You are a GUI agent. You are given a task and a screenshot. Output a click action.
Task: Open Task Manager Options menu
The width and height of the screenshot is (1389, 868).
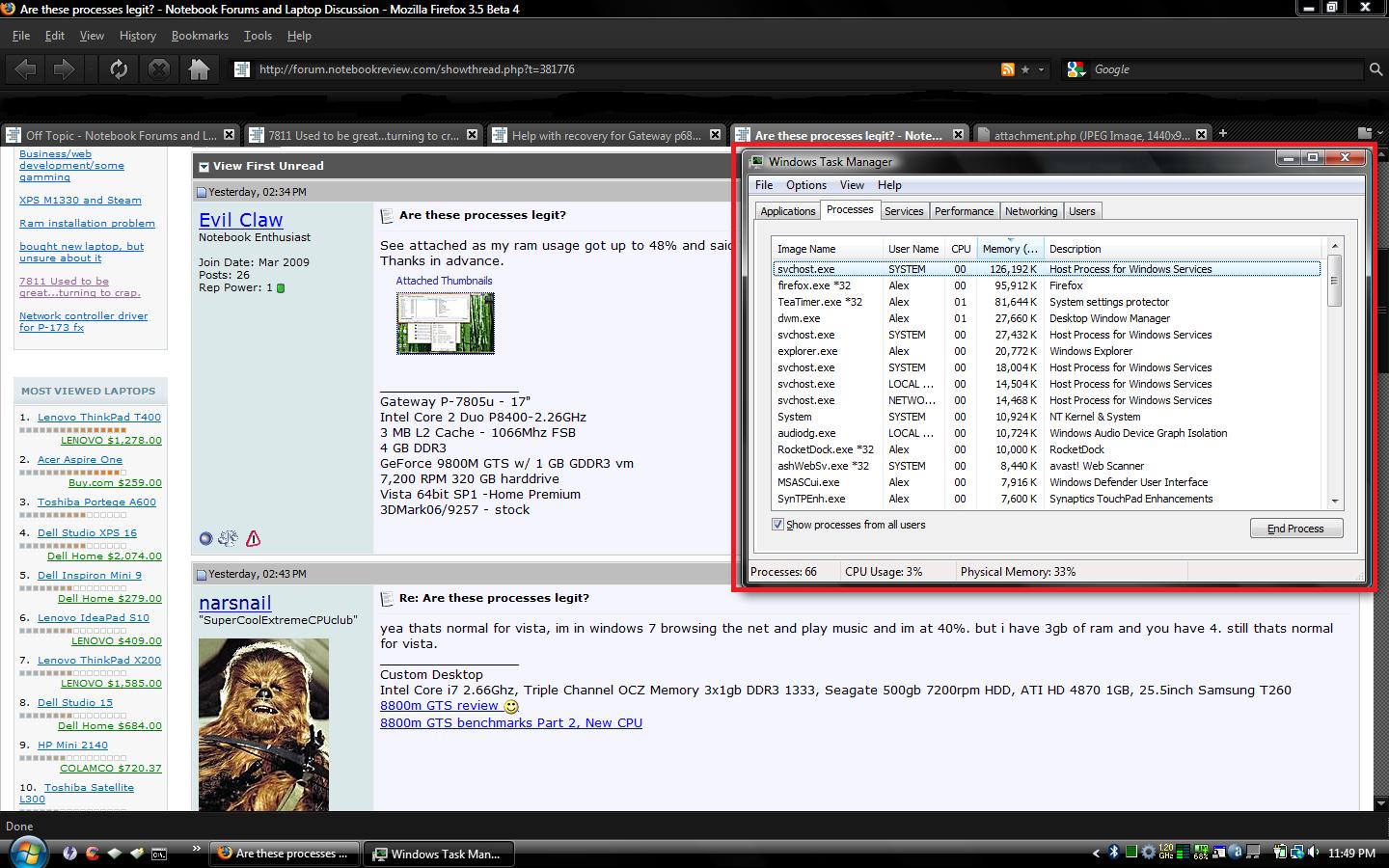click(806, 185)
